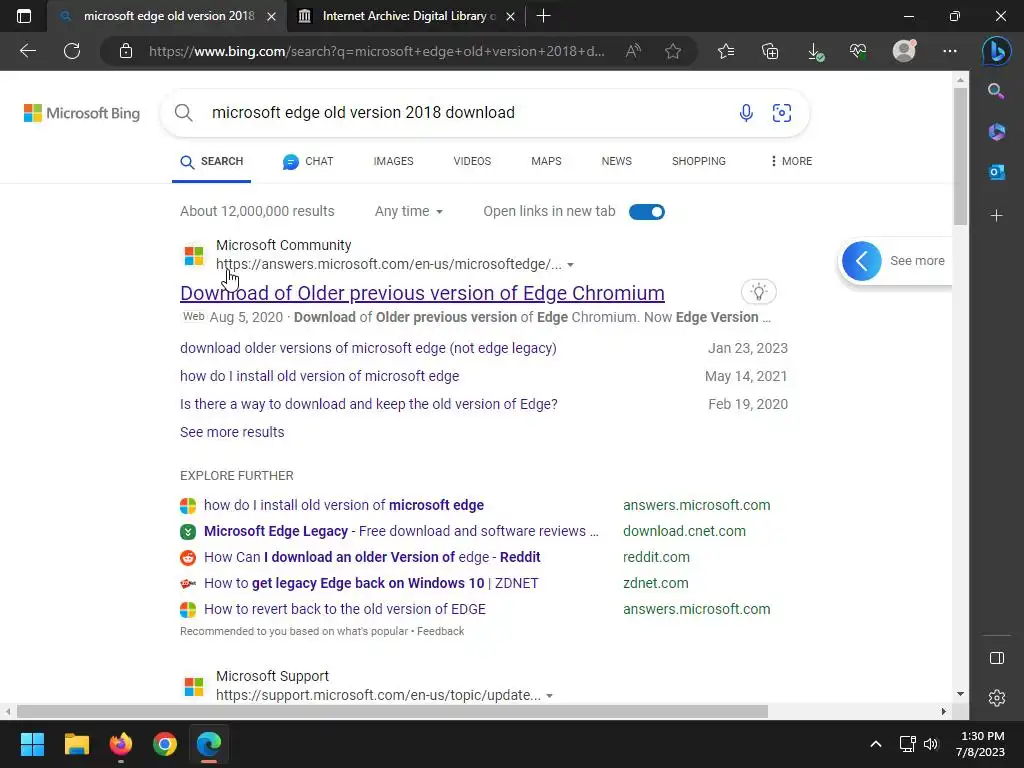Open How to revert back to old EDGE link

click(345, 609)
